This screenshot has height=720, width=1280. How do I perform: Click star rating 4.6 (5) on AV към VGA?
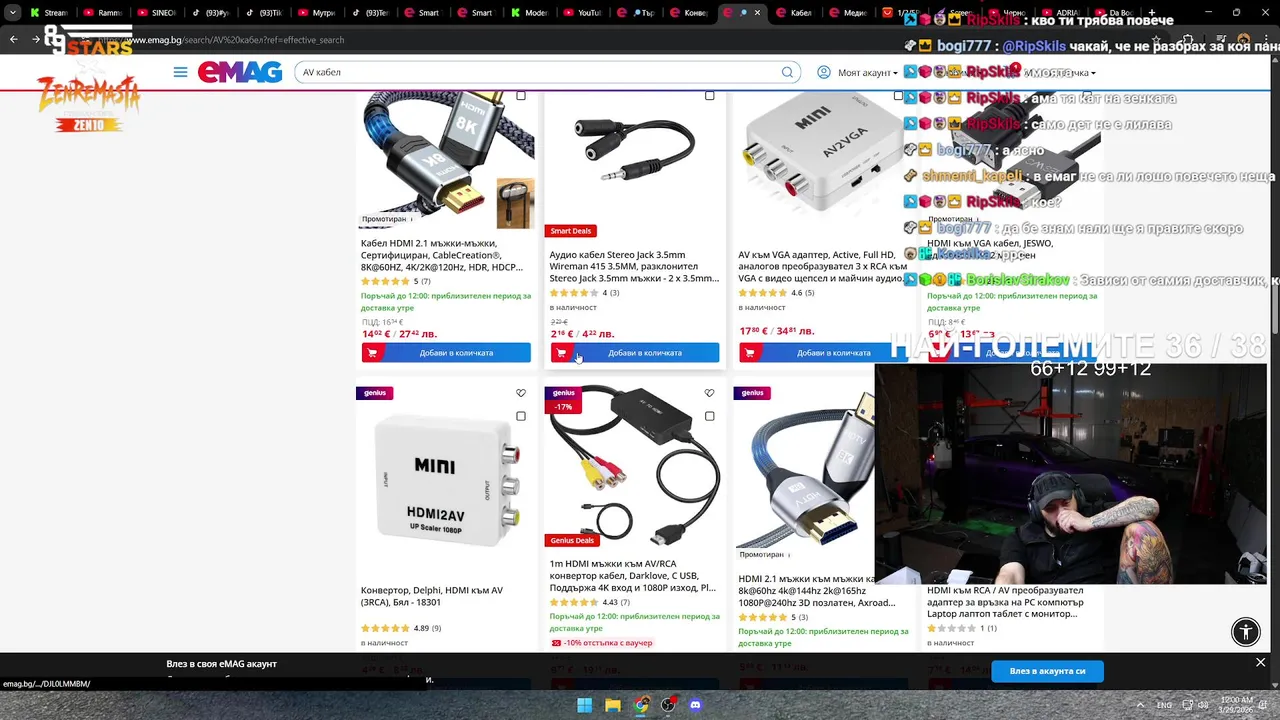(776, 293)
